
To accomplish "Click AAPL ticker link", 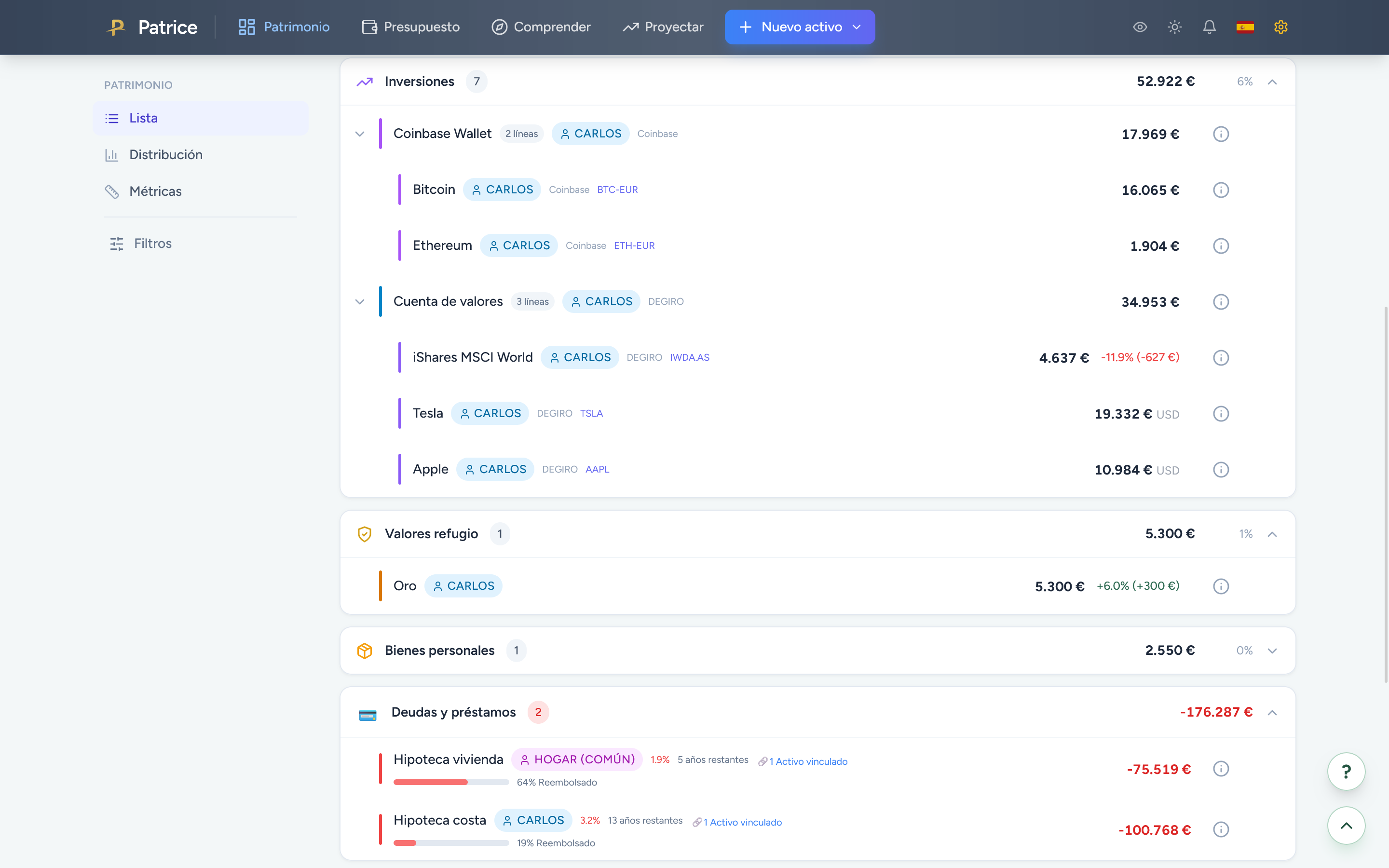I will (598, 470).
